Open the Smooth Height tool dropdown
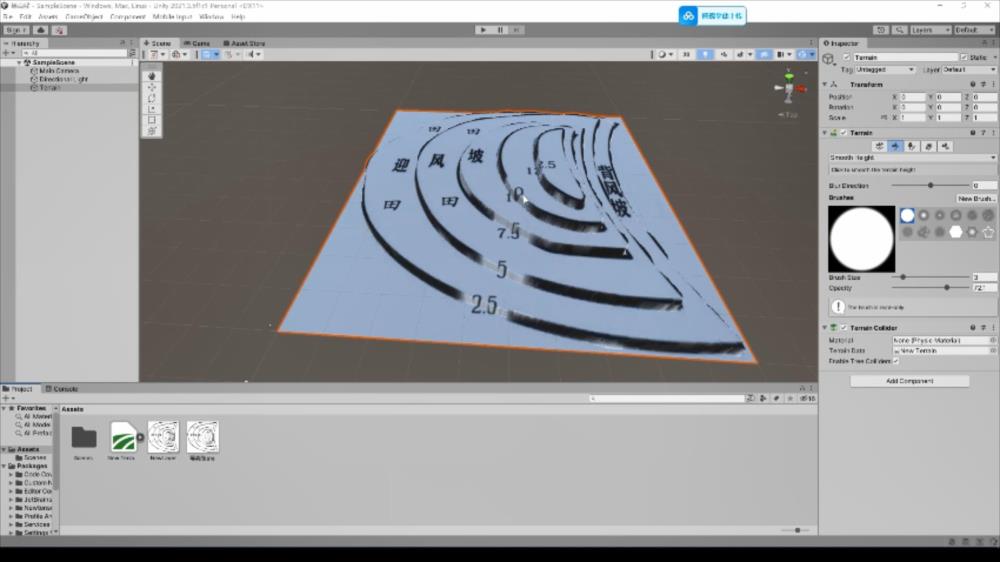 912,158
